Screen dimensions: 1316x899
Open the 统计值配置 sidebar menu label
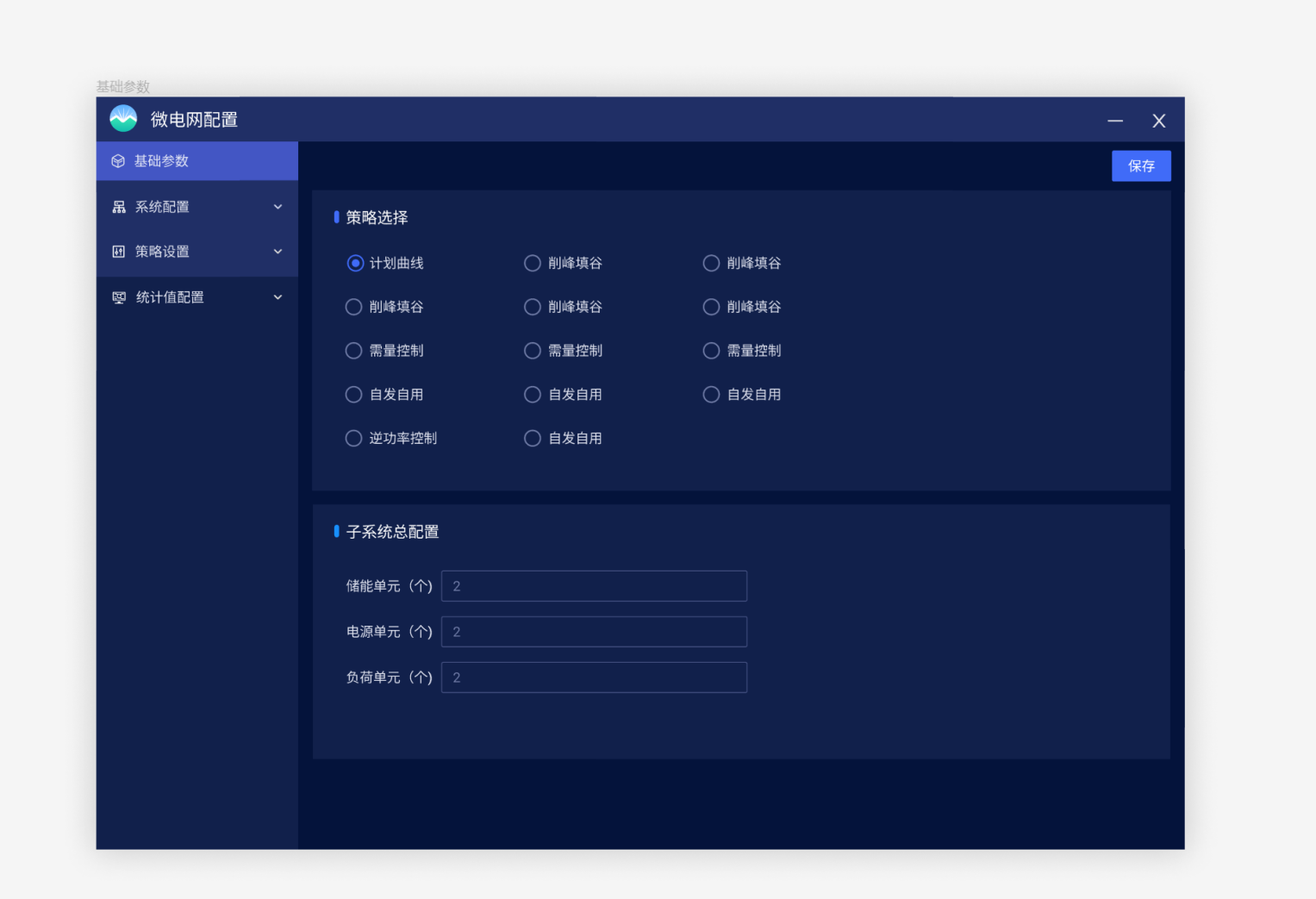[x=170, y=297]
